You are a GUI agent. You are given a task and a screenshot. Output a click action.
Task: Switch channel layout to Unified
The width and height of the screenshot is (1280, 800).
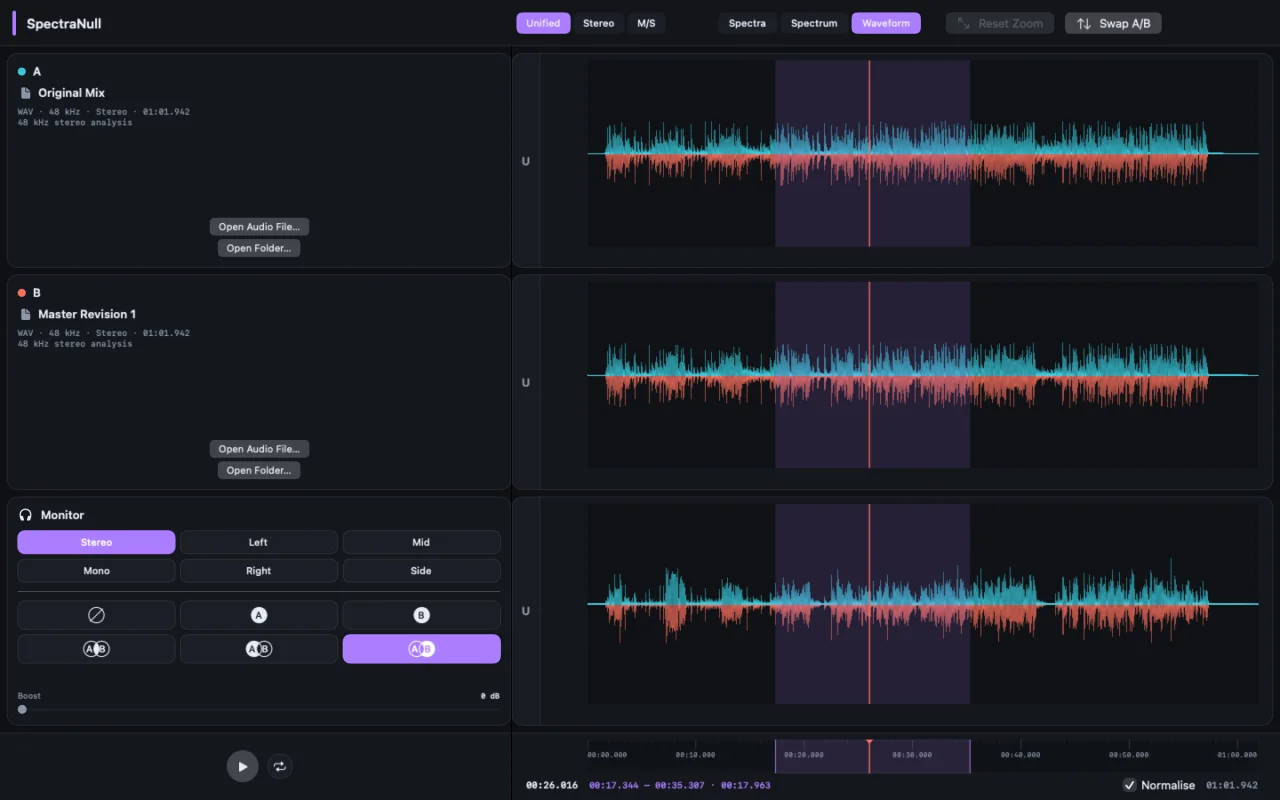click(x=543, y=23)
